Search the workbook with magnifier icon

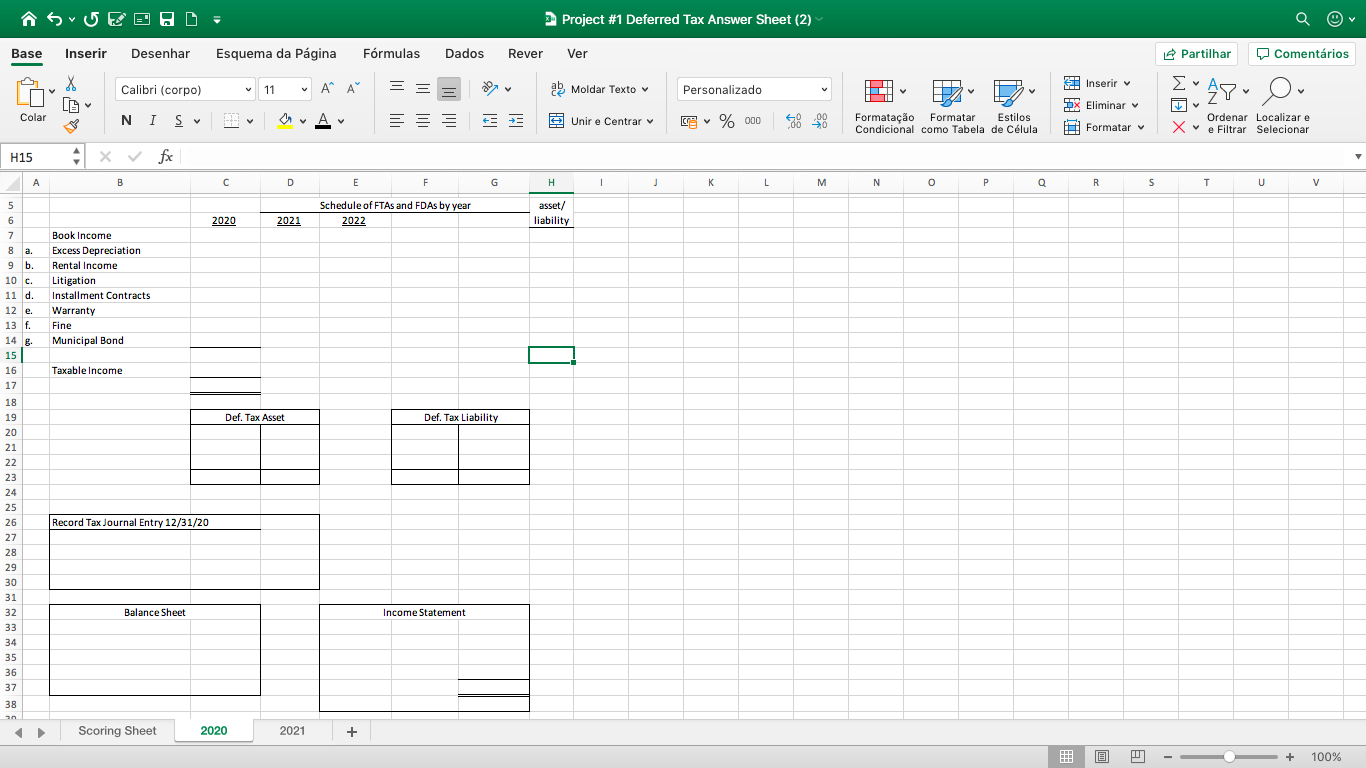pos(1303,19)
